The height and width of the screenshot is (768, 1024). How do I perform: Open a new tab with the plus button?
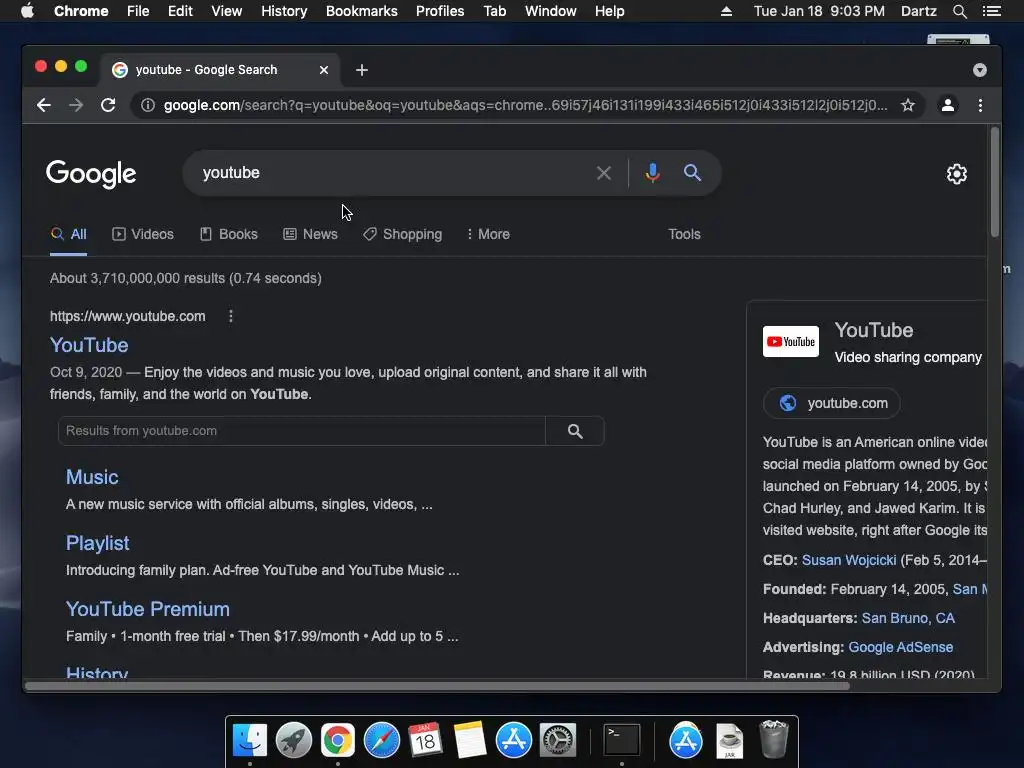pos(362,70)
